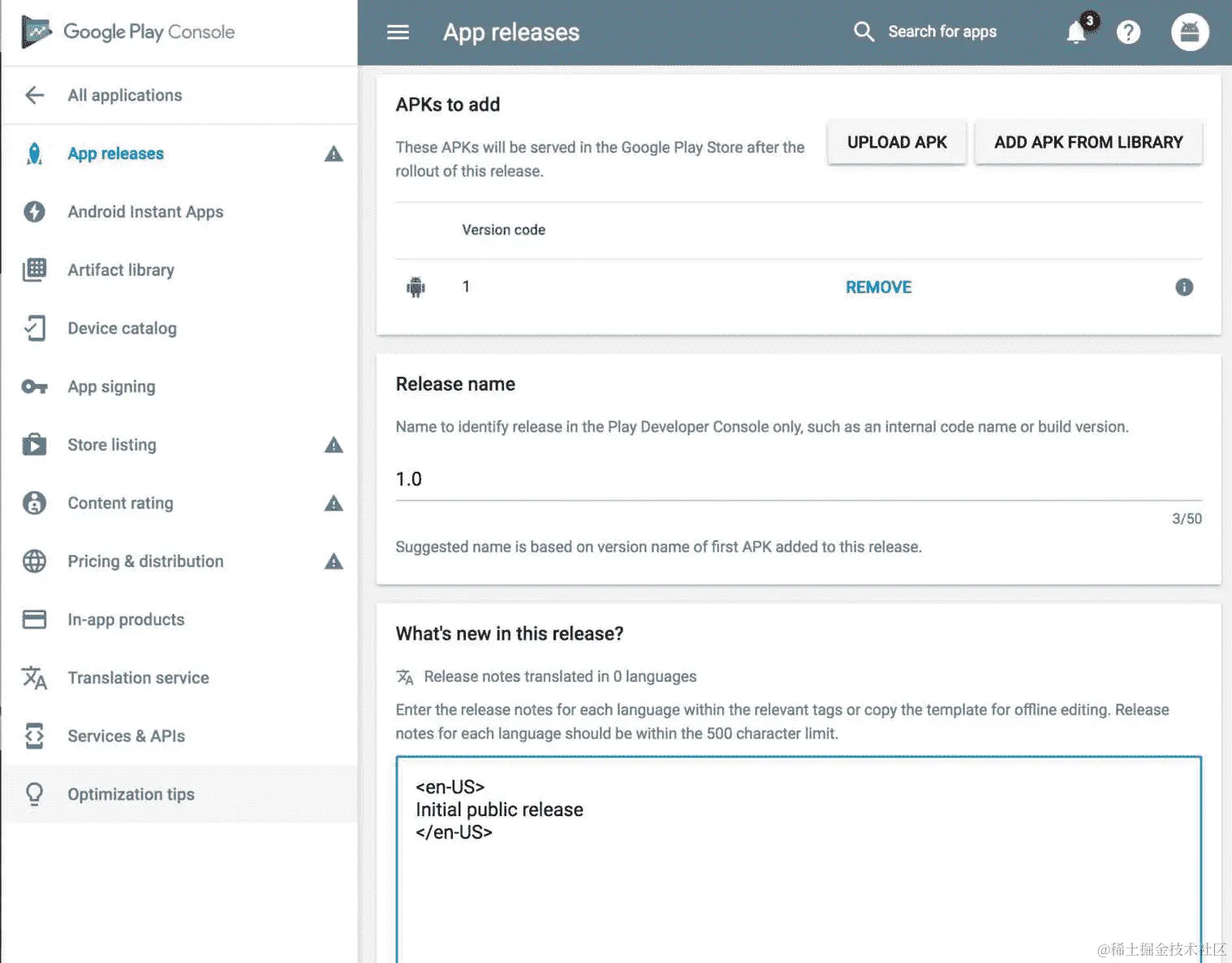Open Android Instant Apps section
This screenshot has width=1232, height=963.
pos(145,212)
